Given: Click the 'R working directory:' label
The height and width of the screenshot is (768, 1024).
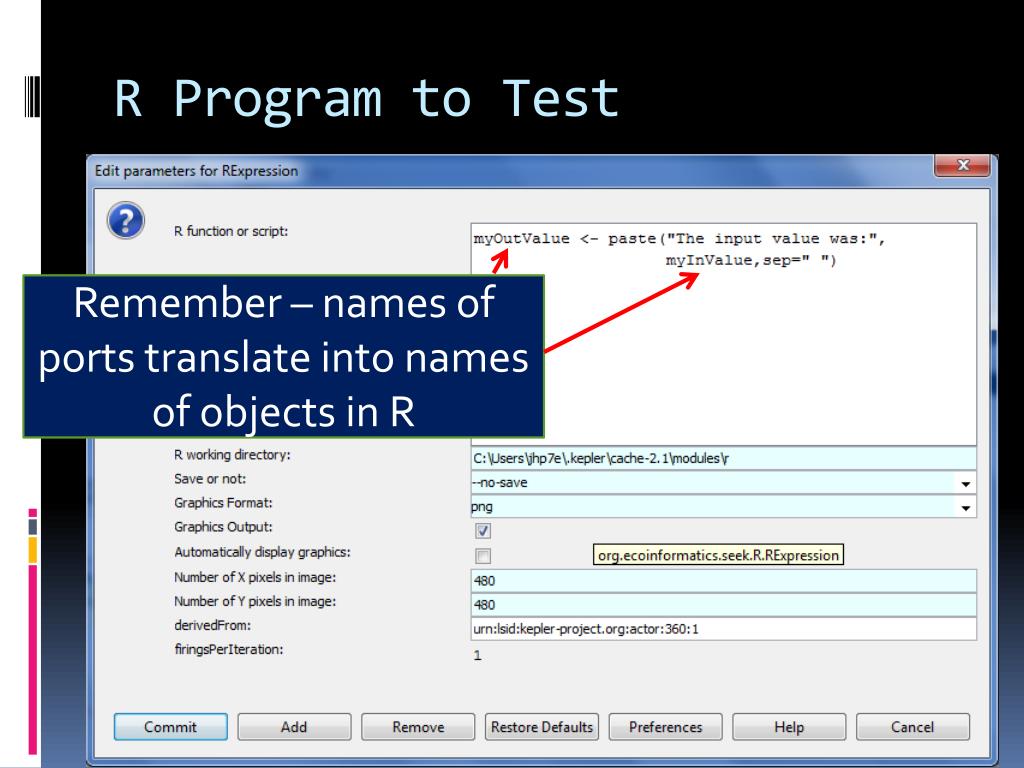Looking at the screenshot, I should point(232,455).
